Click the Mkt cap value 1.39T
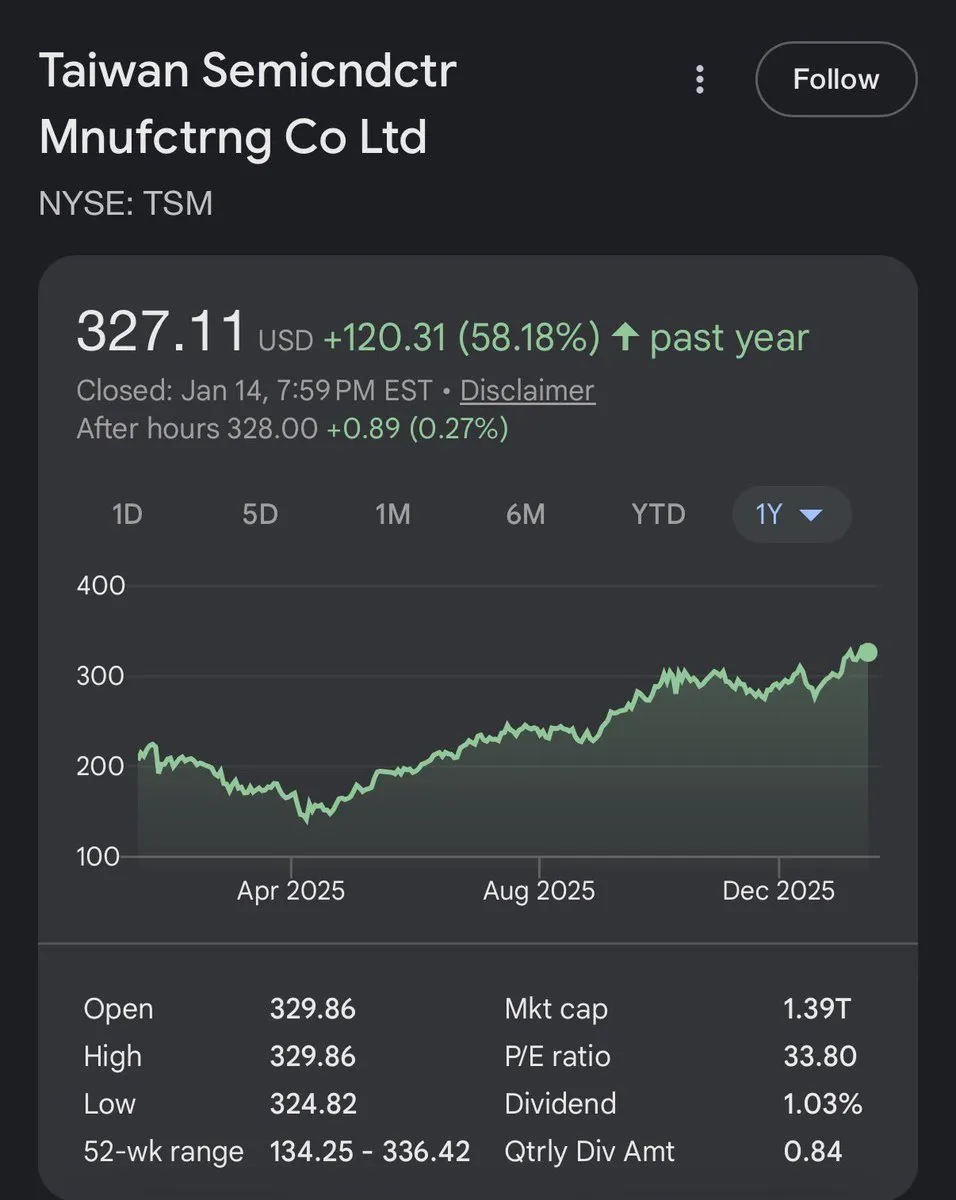The image size is (956, 1200). point(818,1009)
